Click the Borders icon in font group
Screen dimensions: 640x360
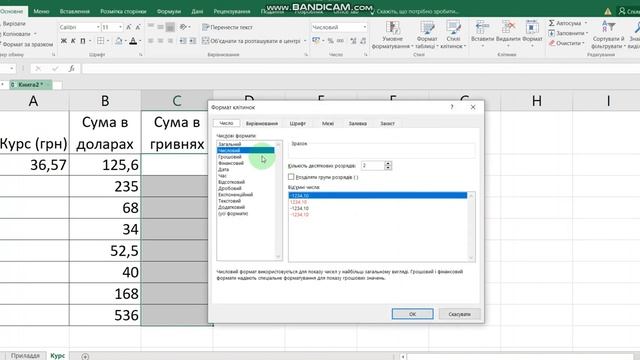point(100,41)
